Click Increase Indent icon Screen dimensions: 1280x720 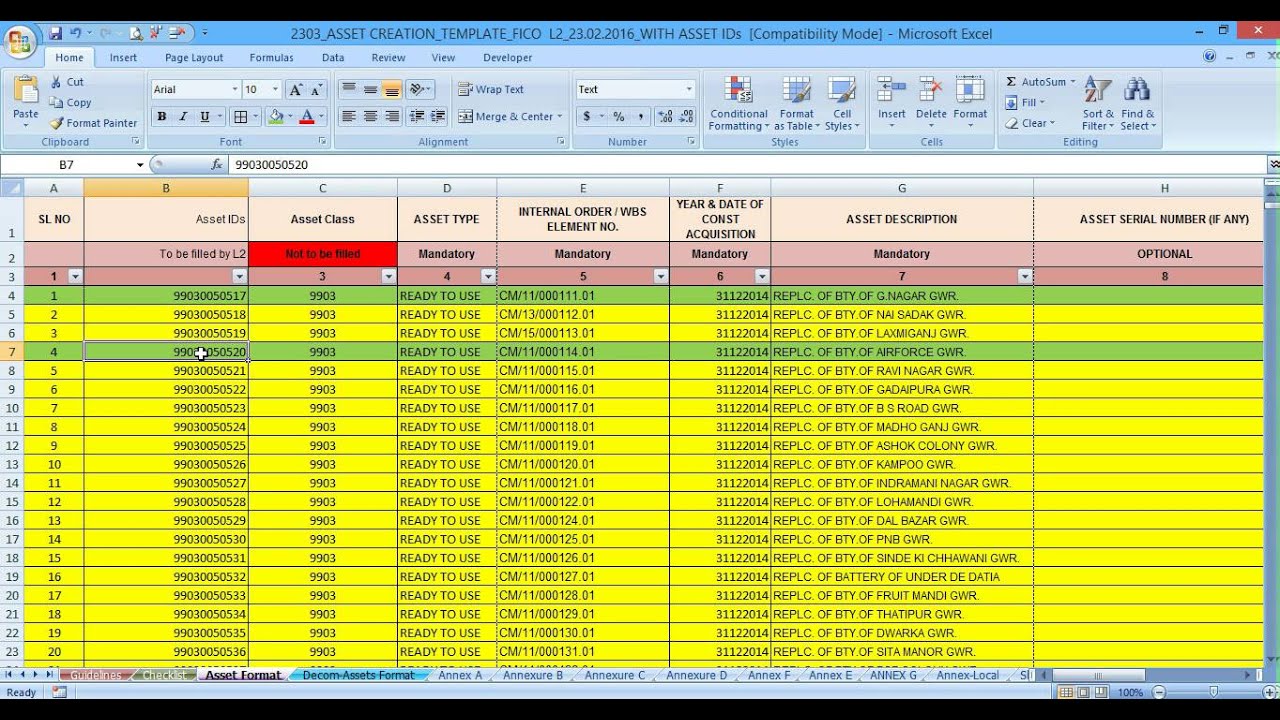coord(438,117)
